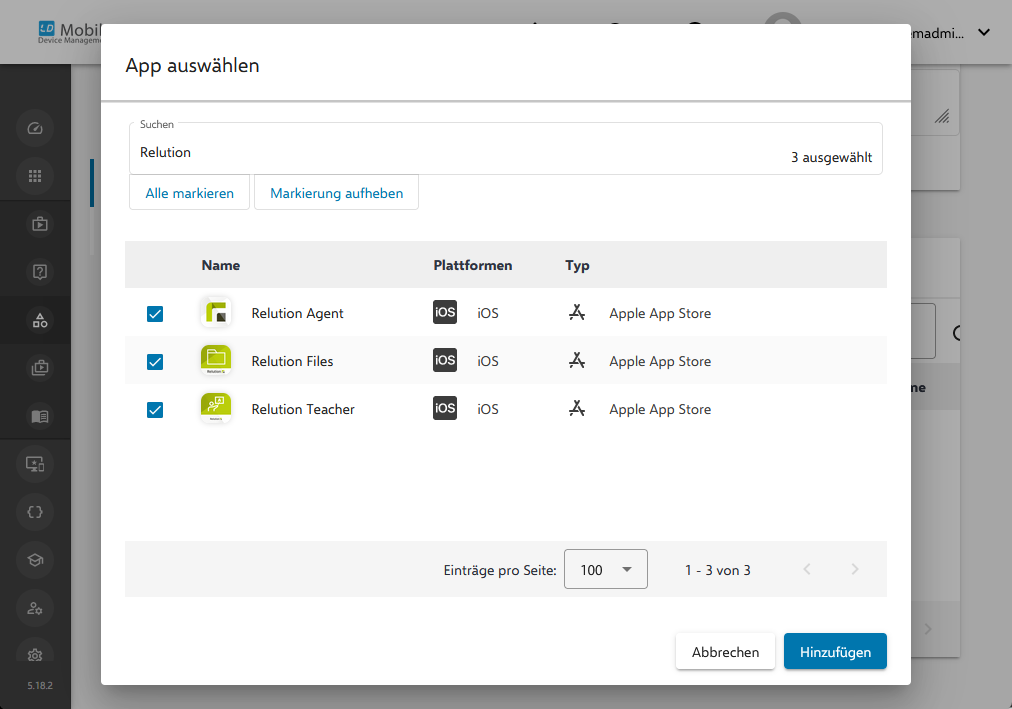Open the media library stack sidebar icon

tap(39, 368)
